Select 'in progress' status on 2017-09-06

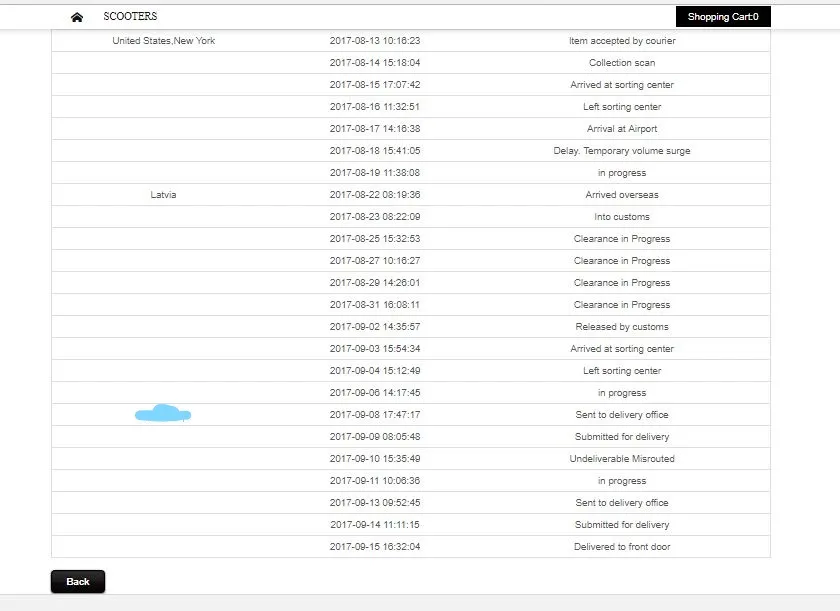(622, 393)
